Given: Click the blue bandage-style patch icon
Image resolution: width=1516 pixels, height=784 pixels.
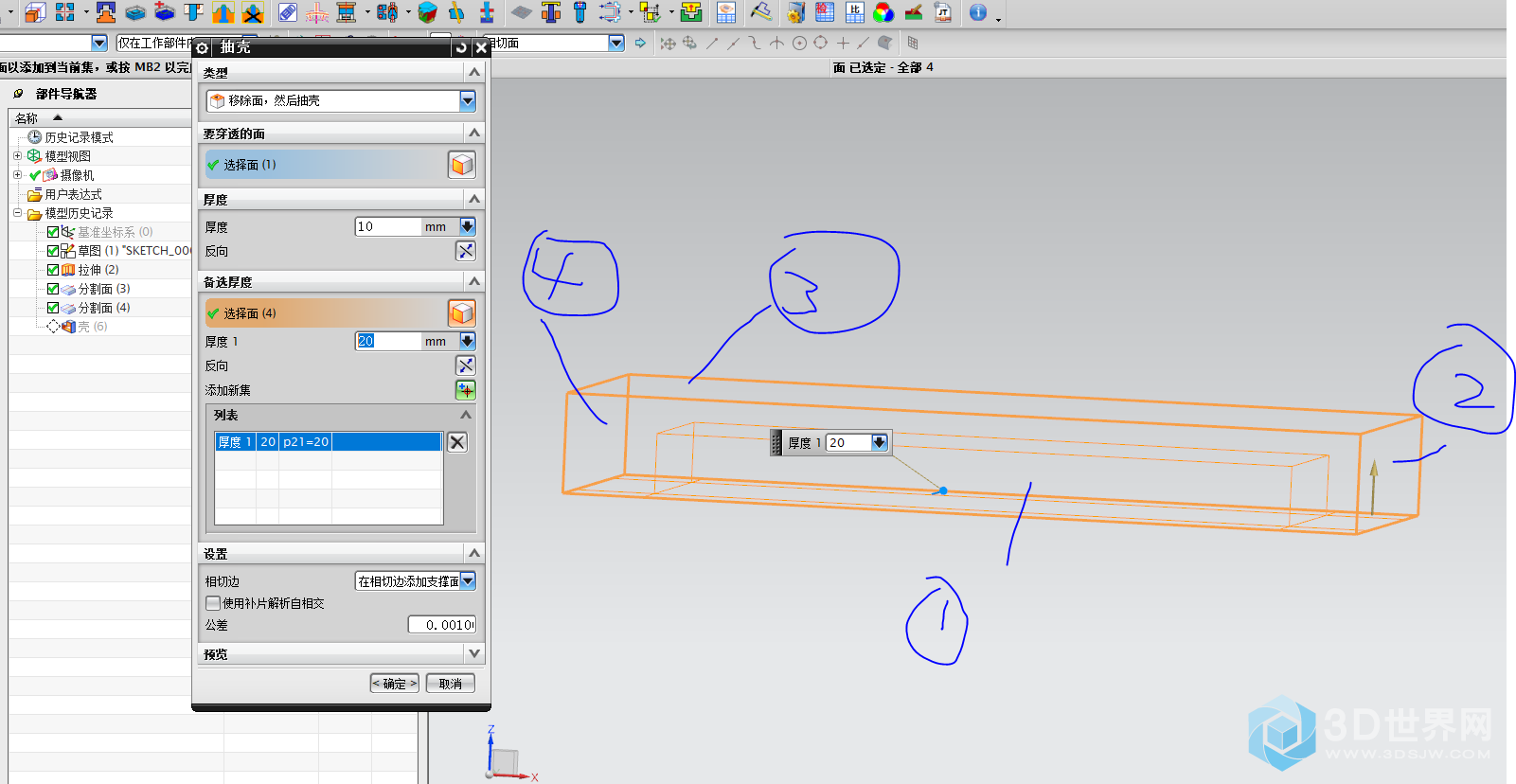Looking at the screenshot, I should [x=288, y=12].
